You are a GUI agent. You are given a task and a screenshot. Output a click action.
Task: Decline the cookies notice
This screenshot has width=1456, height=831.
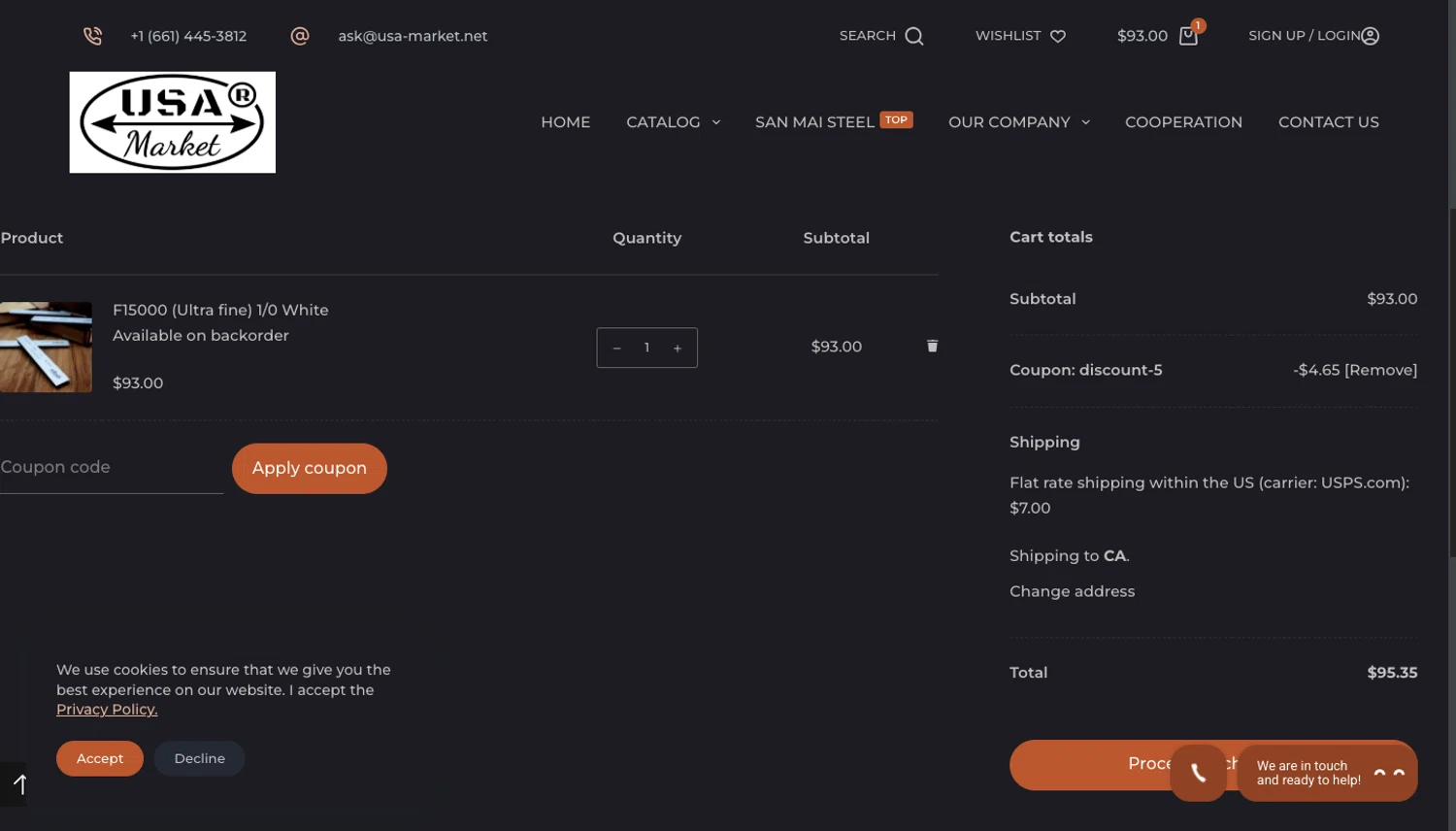pyautogui.click(x=199, y=758)
